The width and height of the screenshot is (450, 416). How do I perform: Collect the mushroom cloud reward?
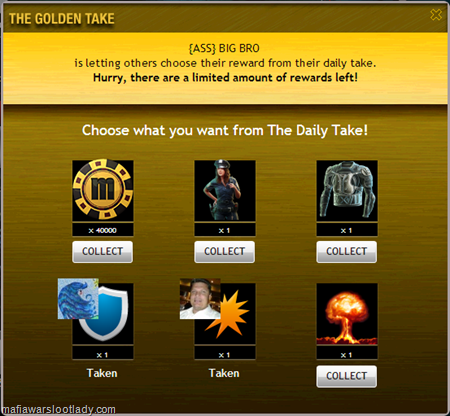(x=347, y=376)
